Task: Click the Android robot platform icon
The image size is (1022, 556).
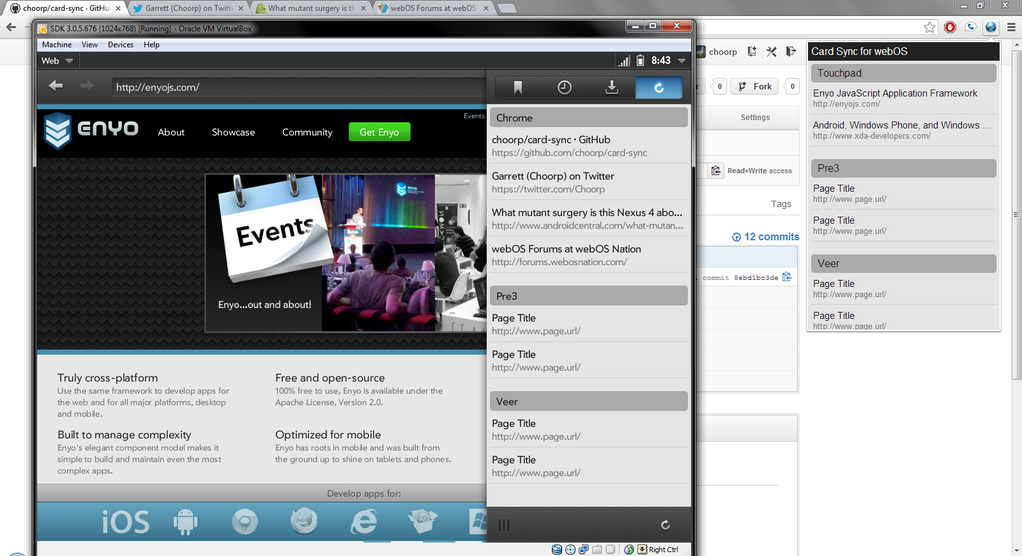Action: (185, 521)
